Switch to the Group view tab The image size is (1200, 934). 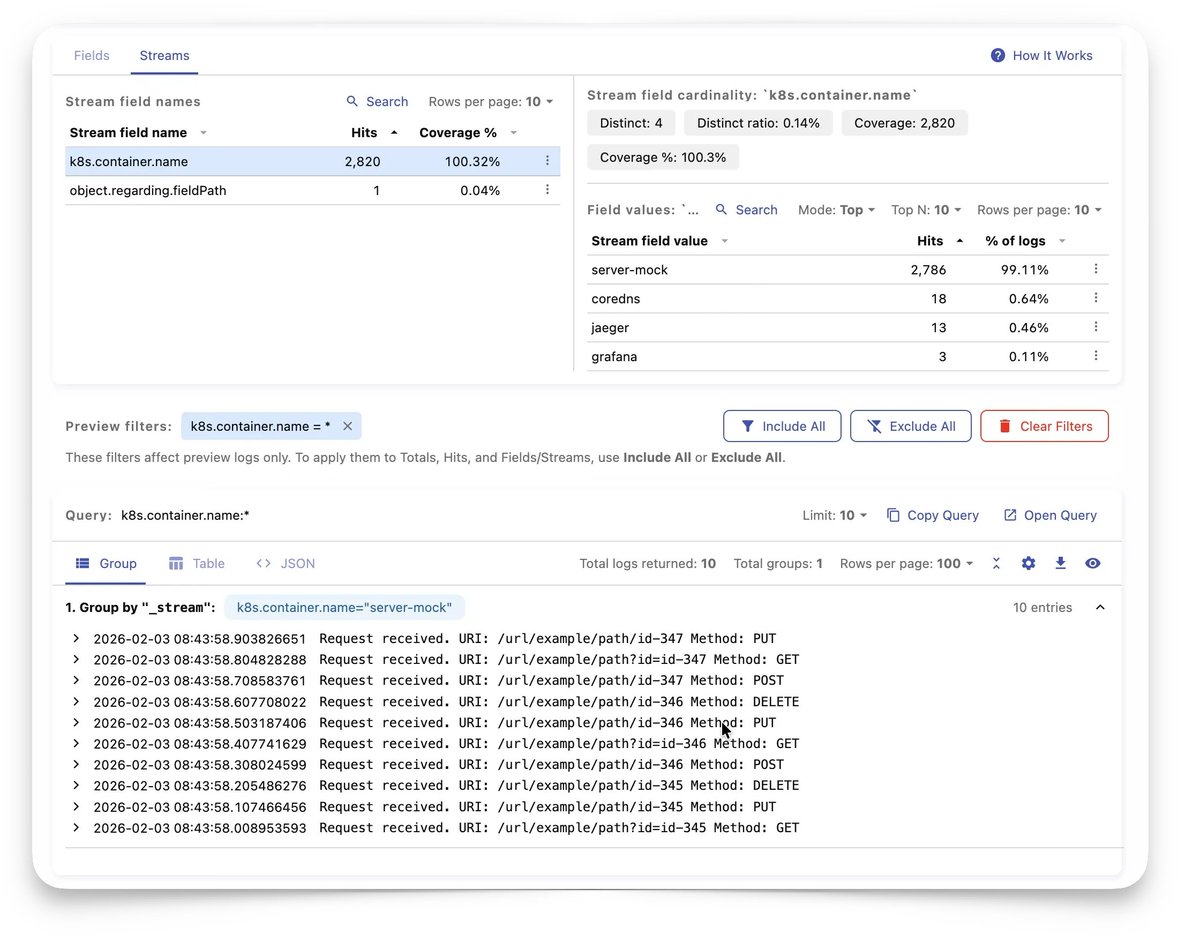(106, 563)
